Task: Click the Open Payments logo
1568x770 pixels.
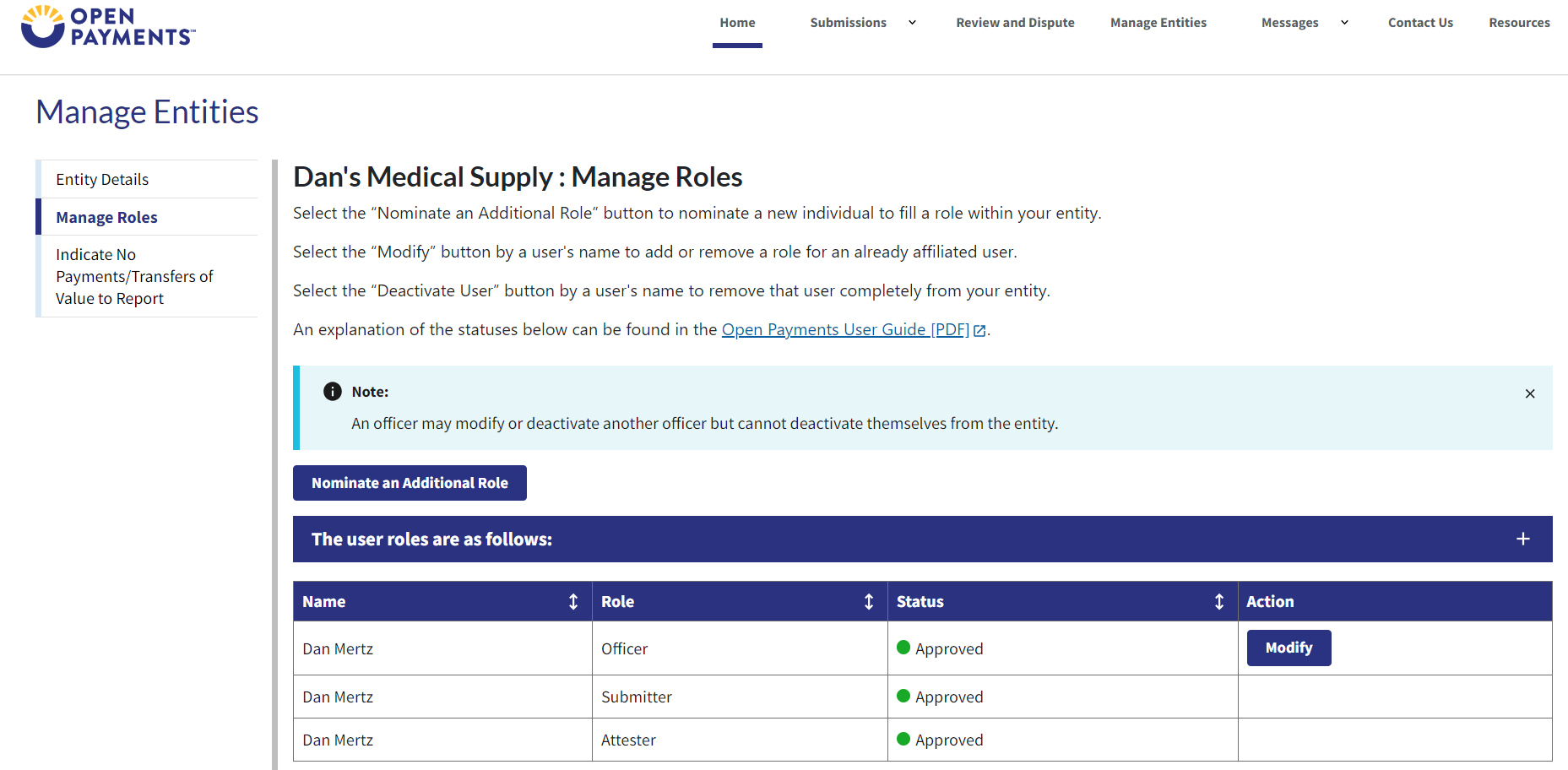Action: (108, 26)
